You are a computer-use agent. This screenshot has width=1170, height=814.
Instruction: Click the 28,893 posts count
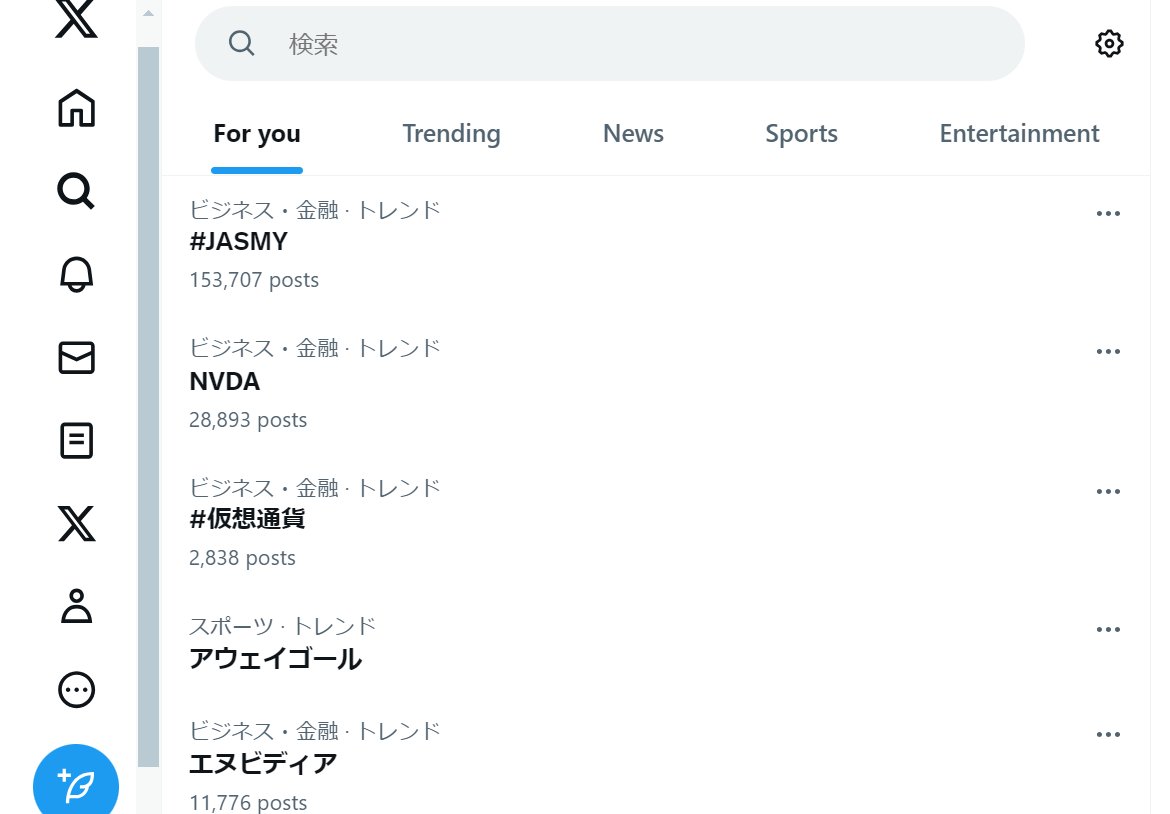[248, 420]
